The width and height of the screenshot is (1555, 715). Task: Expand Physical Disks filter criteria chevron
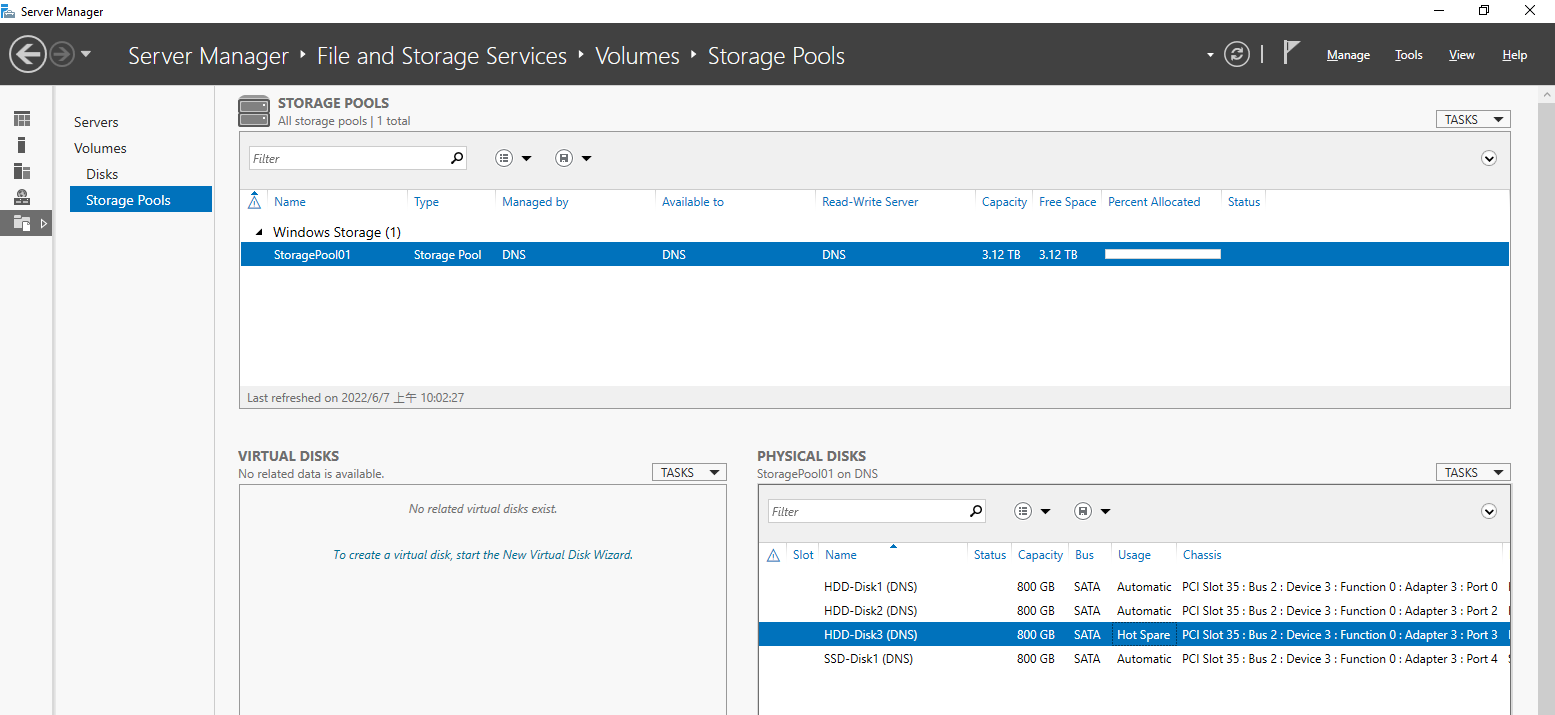click(x=1489, y=511)
